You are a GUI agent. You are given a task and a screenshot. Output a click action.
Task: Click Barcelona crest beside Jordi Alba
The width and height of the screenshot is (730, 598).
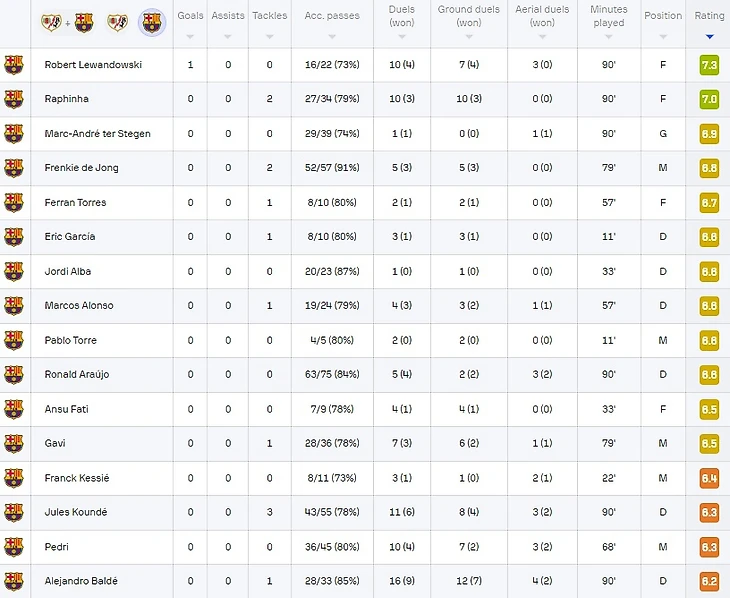14,271
